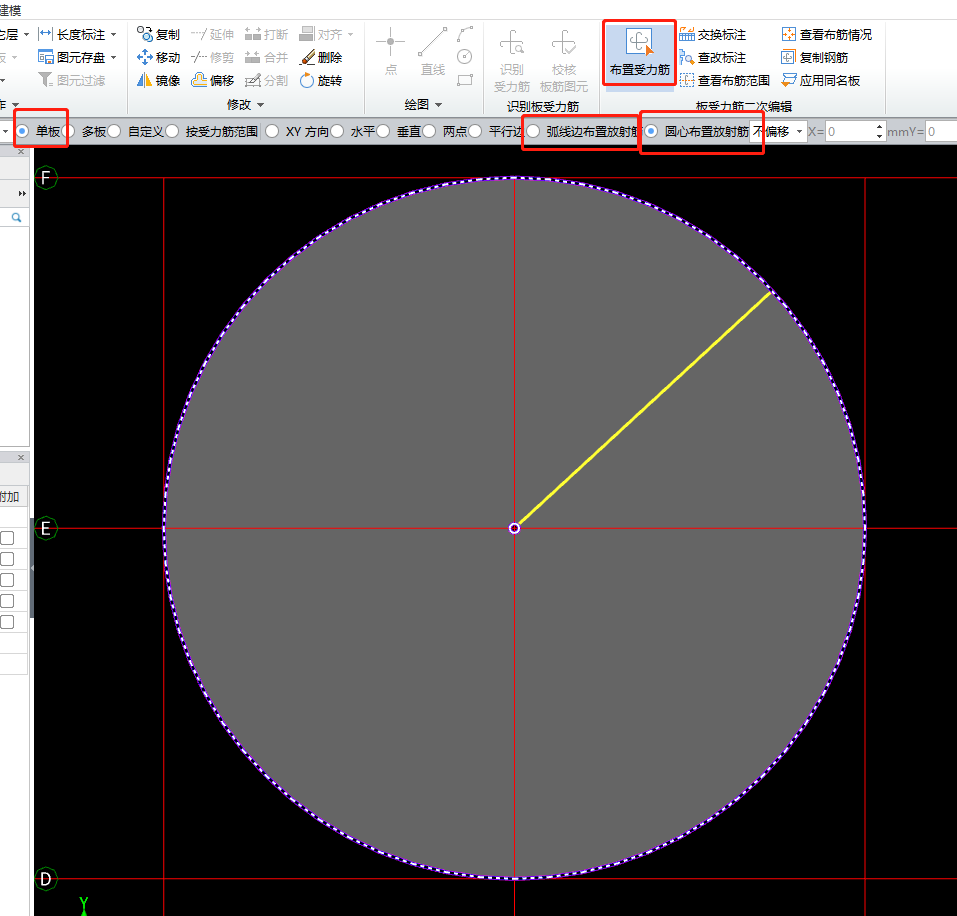Select the 修剪 (trim) tool
957x916 pixels.
pyautogui.click(x=212, y=57)
